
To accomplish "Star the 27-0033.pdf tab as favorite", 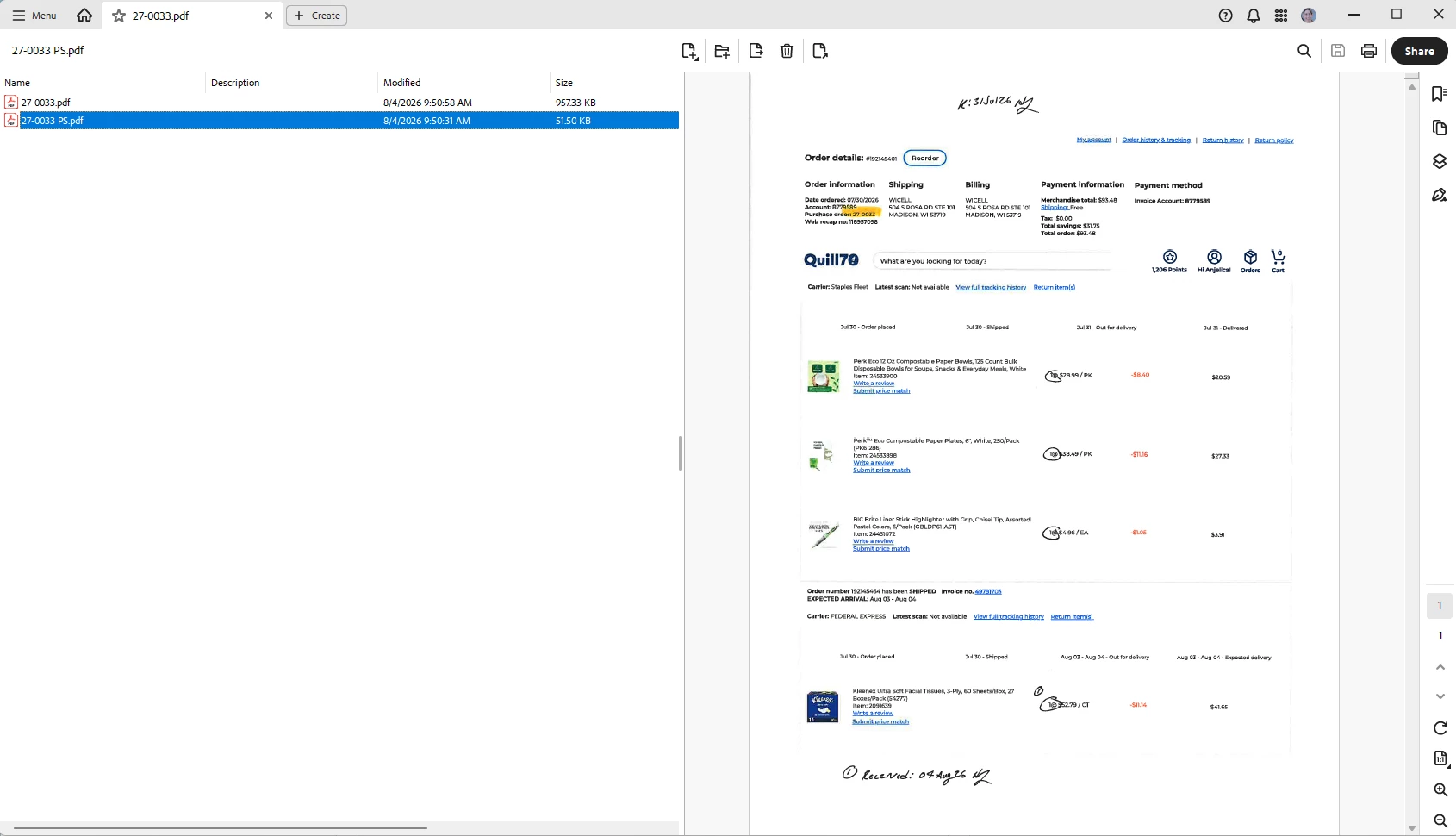I will click(x=119, y=16).
